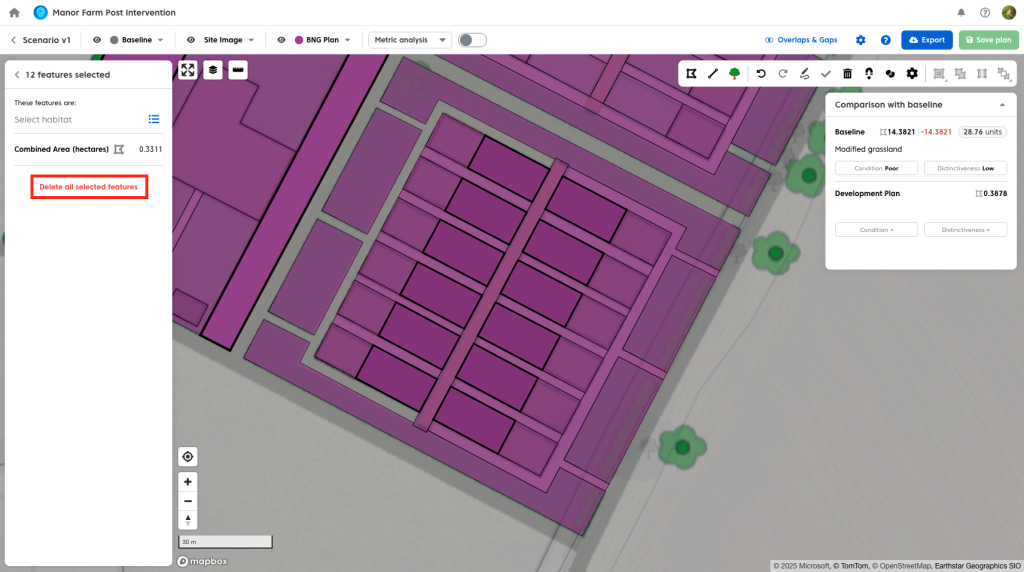The width and height of the screenshot is (1024, 572).
Task: Toggle Baseline layer visibility eye
Action: 97,40
